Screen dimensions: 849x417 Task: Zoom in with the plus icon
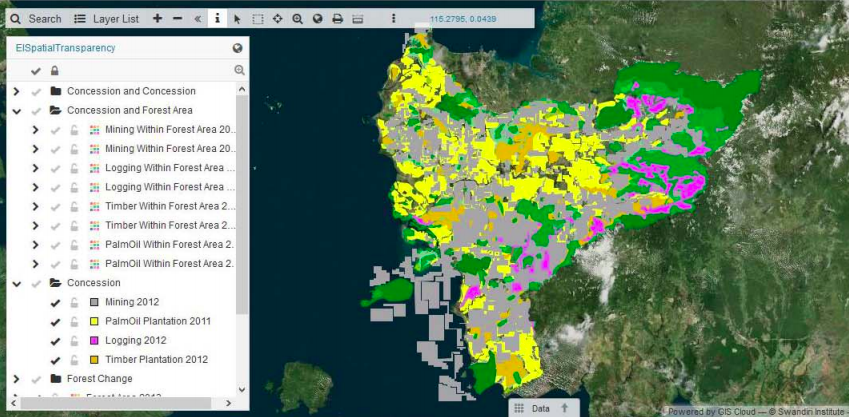coord(158,19)
